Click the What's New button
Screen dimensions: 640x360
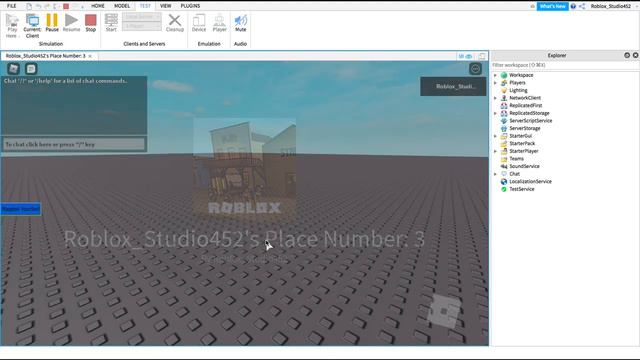click(552, 6)
